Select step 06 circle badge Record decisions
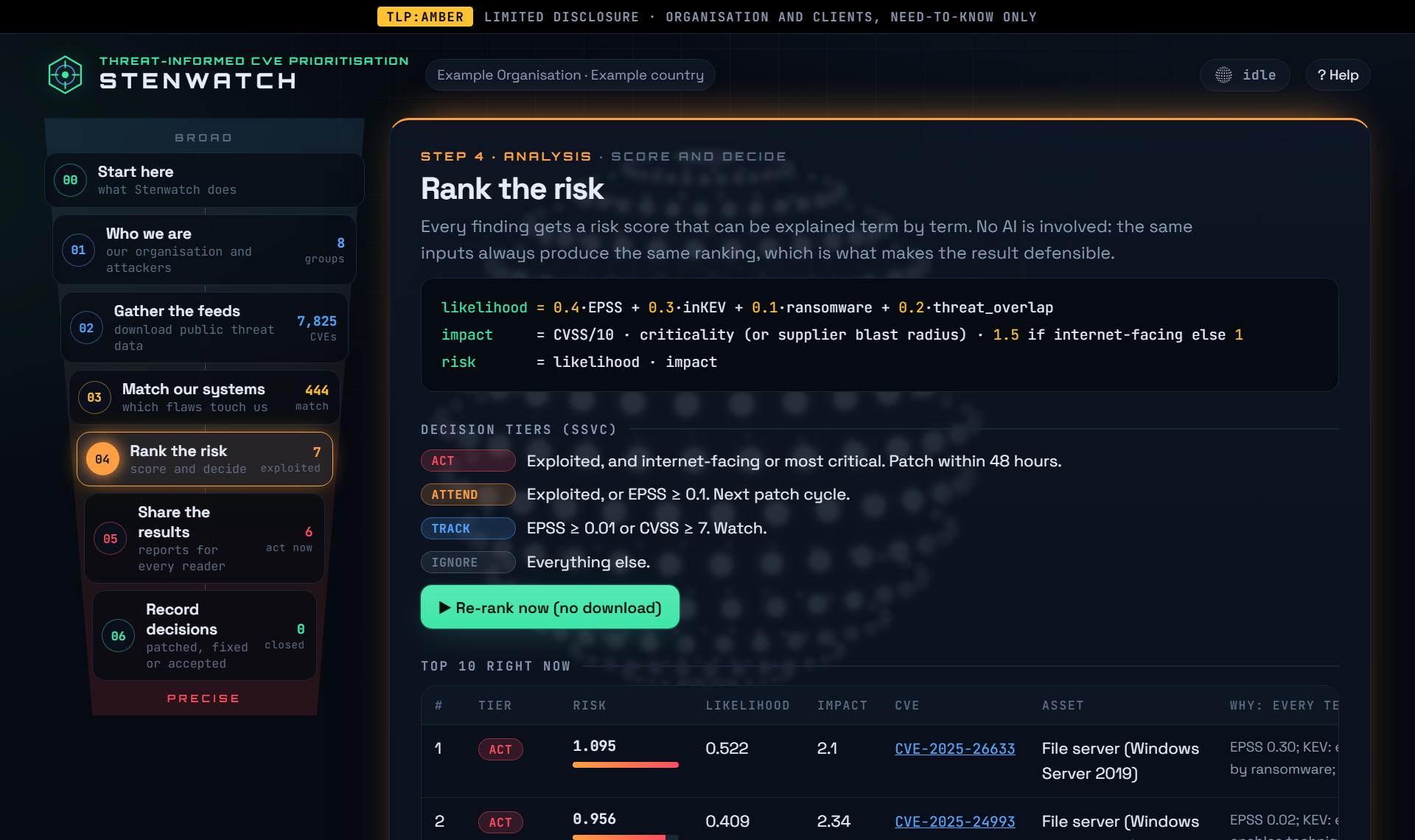1415x840 pixels. point(119,636)
